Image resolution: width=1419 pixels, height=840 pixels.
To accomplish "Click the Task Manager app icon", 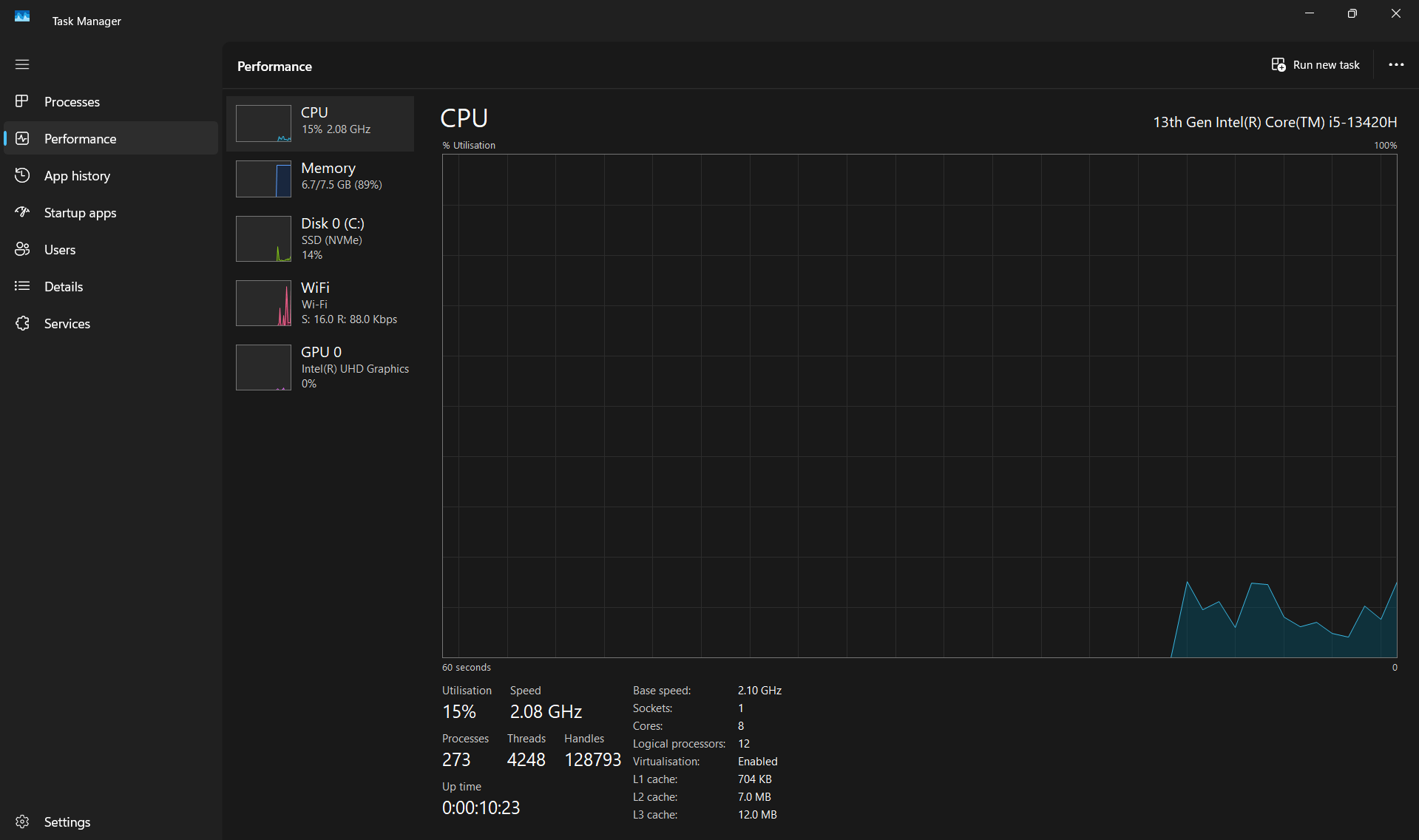I will 22,16.
